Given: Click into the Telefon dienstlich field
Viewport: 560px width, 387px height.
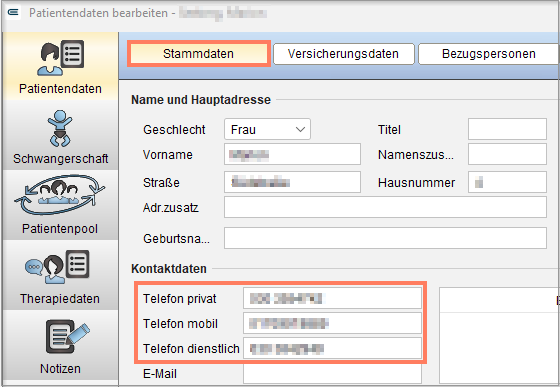Looking at the screenshot, I should click(x=332, y=348).
